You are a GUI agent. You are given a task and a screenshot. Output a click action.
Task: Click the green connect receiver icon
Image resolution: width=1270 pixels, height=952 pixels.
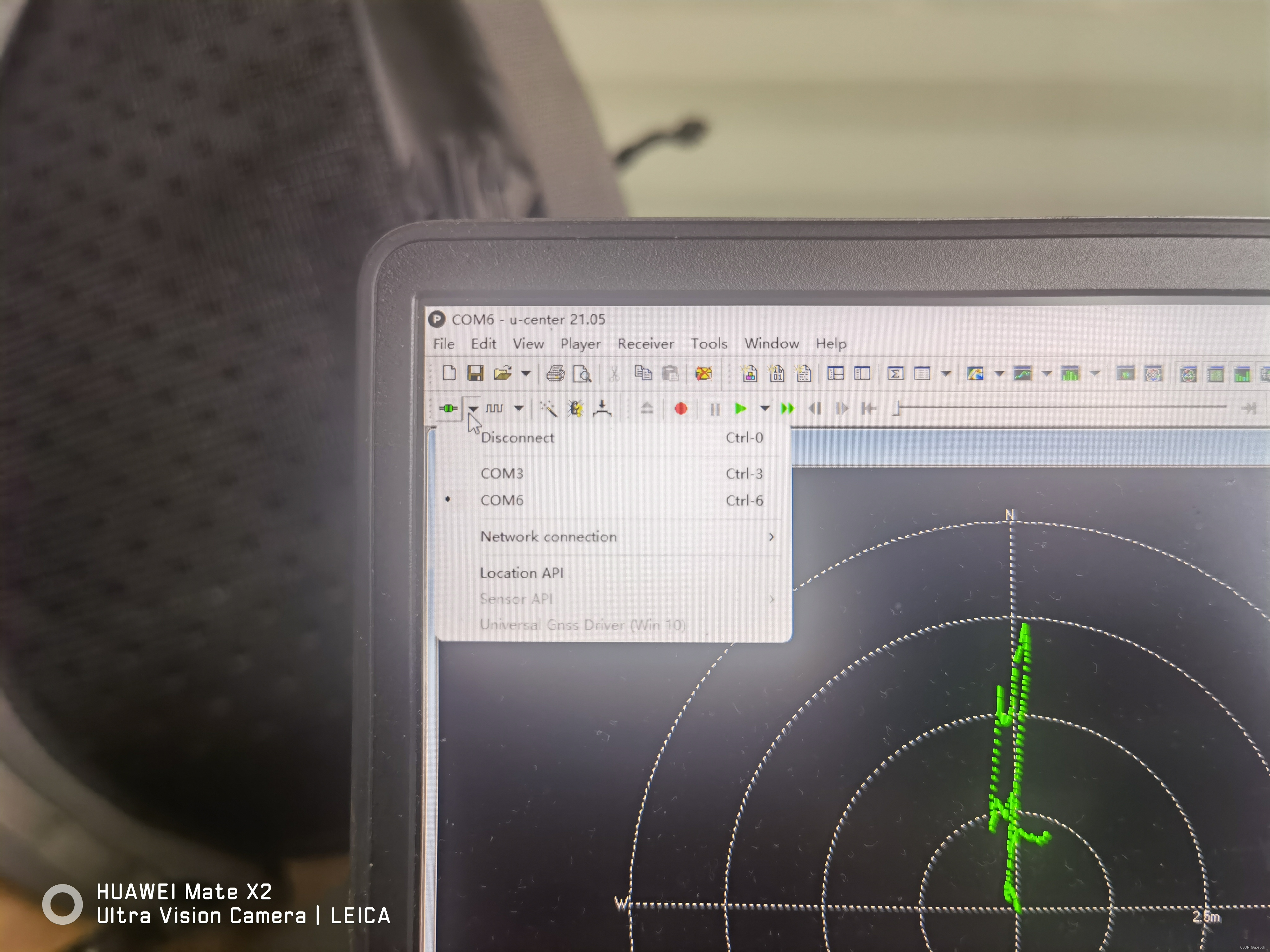point(448,408)
